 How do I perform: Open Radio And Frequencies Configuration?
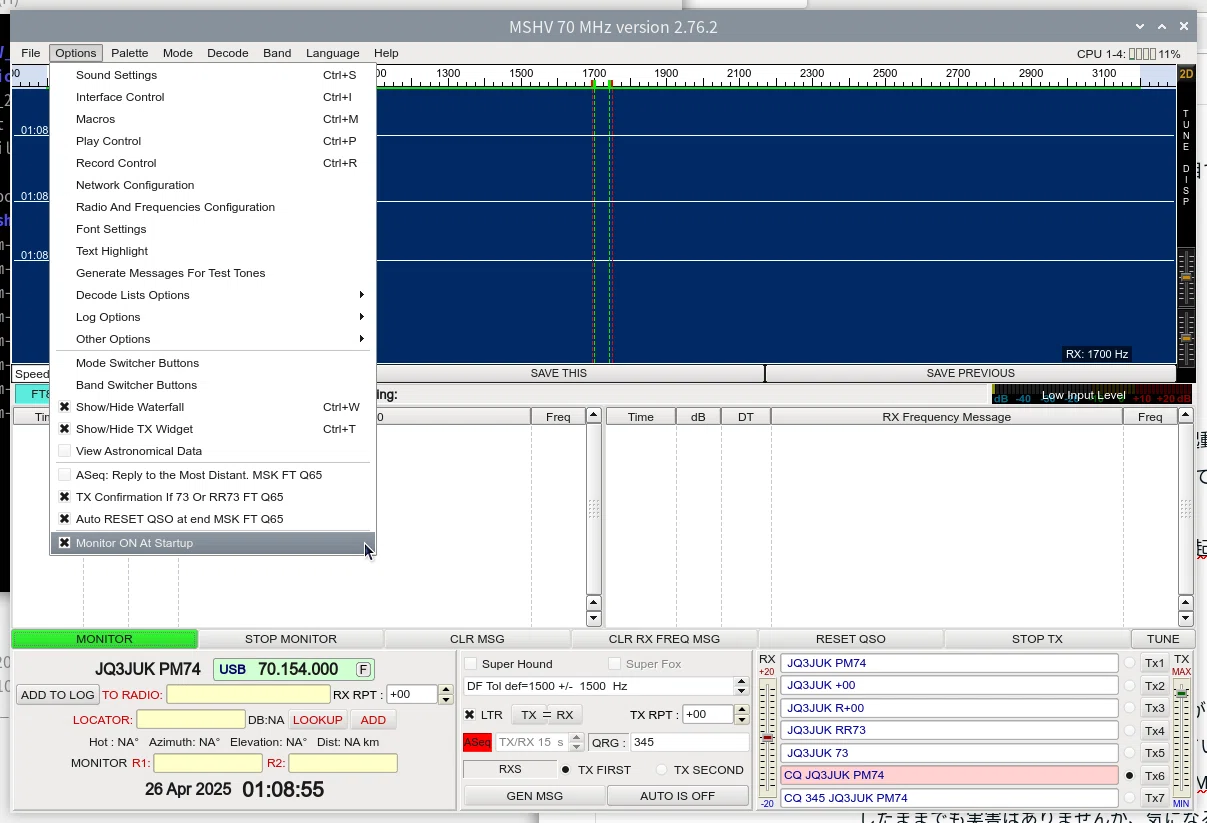[213, 207]
